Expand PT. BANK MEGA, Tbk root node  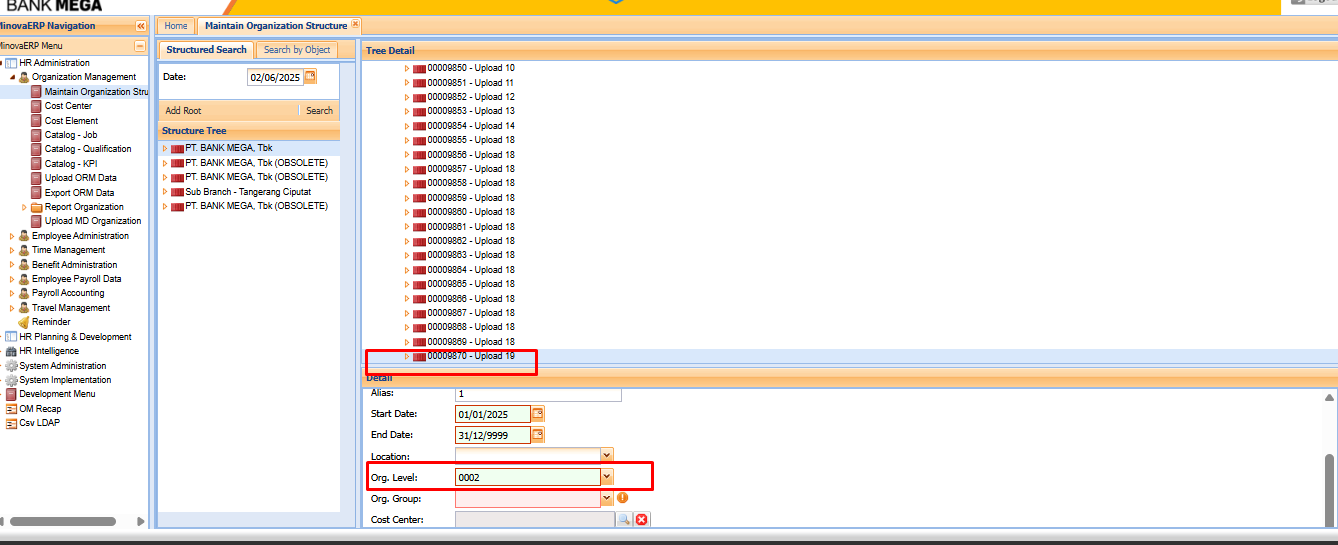coord(165,148)
